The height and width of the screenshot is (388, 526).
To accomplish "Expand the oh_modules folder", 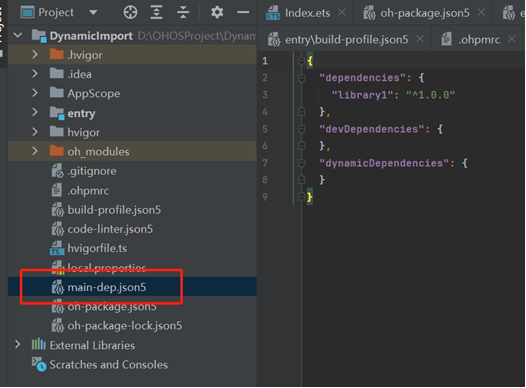I will coord(35,151).
